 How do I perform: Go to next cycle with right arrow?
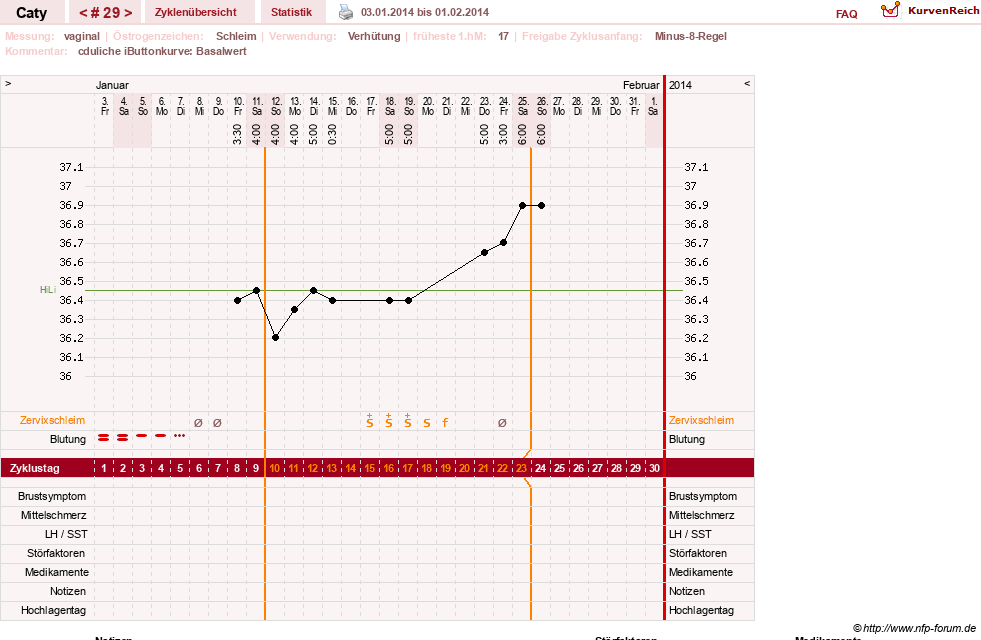(x=128, y=13)
